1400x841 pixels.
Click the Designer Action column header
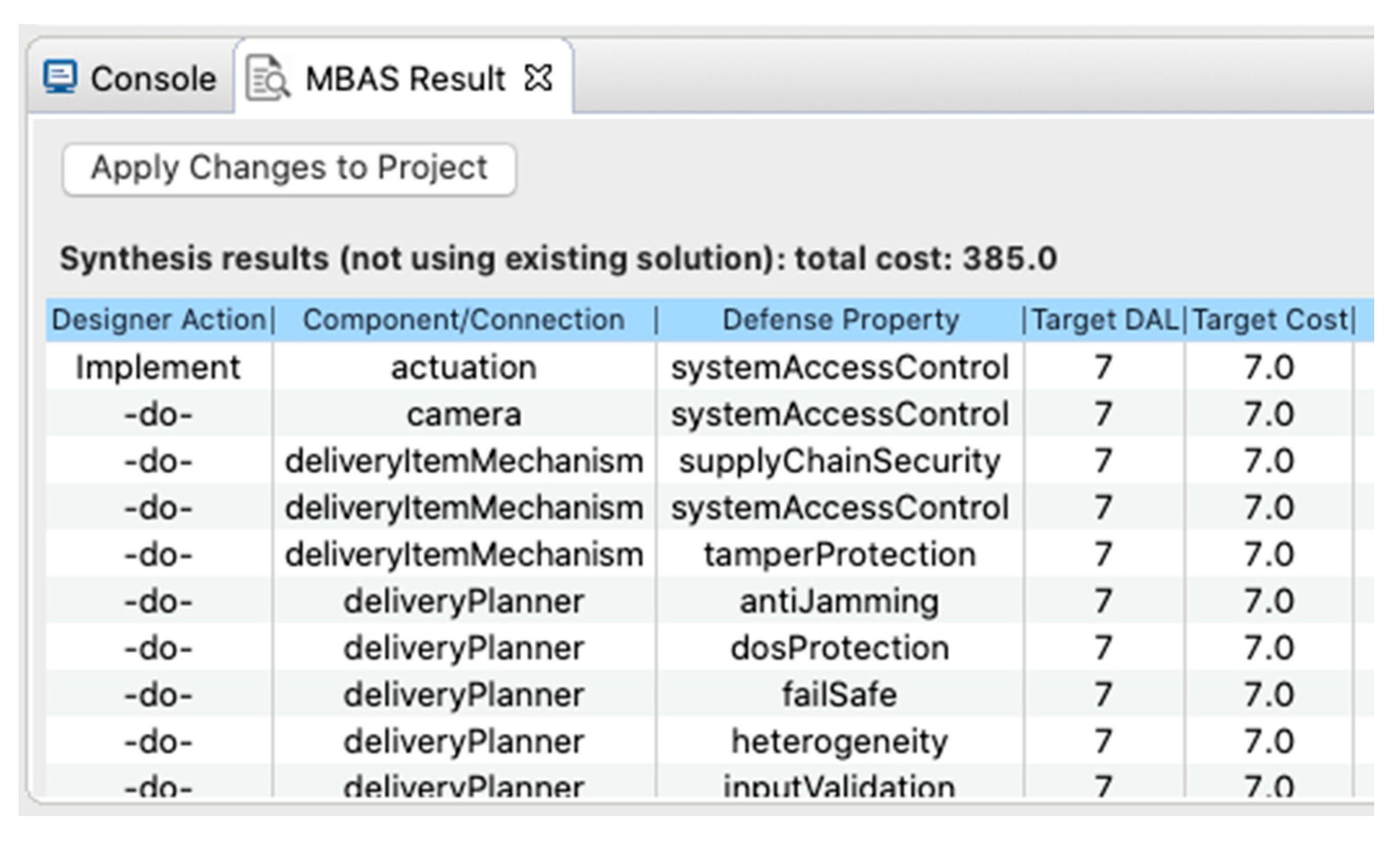click(x=159, y=320)
